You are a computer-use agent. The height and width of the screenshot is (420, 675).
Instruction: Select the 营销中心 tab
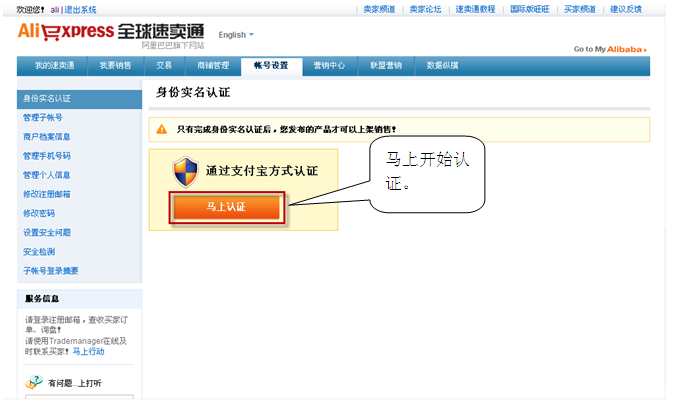point(329,66)
